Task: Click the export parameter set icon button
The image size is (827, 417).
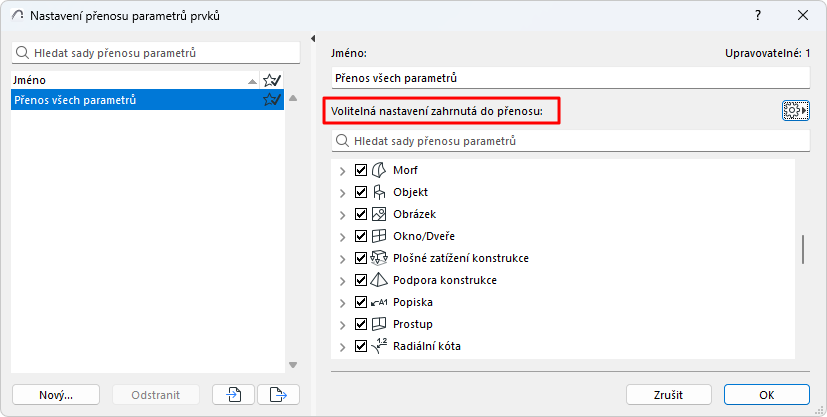Action: tap(278, 395)
